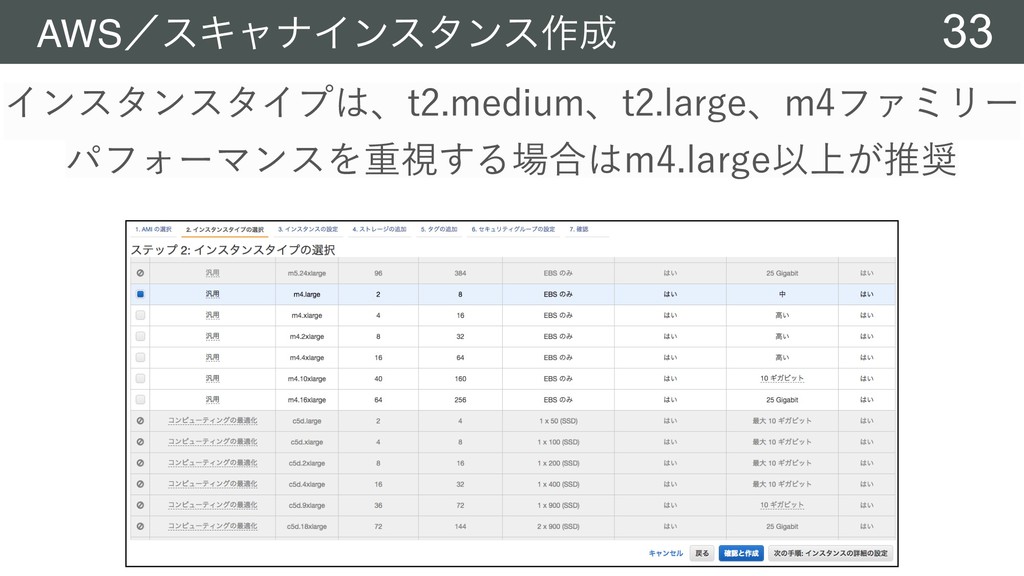
Task: Click 次の手順: インスタンスの詳細の設定 button
Action: pyautogui.click(x=831, y=553)
